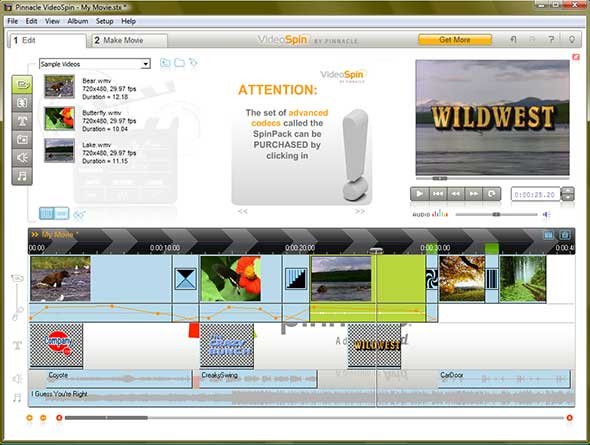Toggle the video track lock icon

17,278
